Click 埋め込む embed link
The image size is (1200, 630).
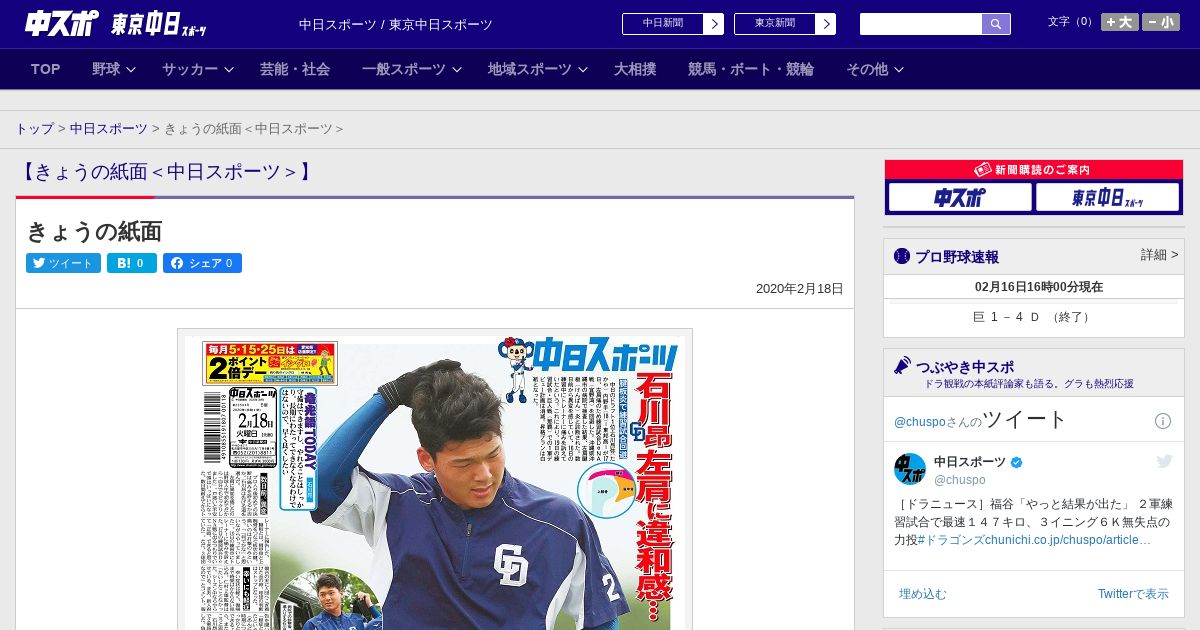(x=922, y=594)
